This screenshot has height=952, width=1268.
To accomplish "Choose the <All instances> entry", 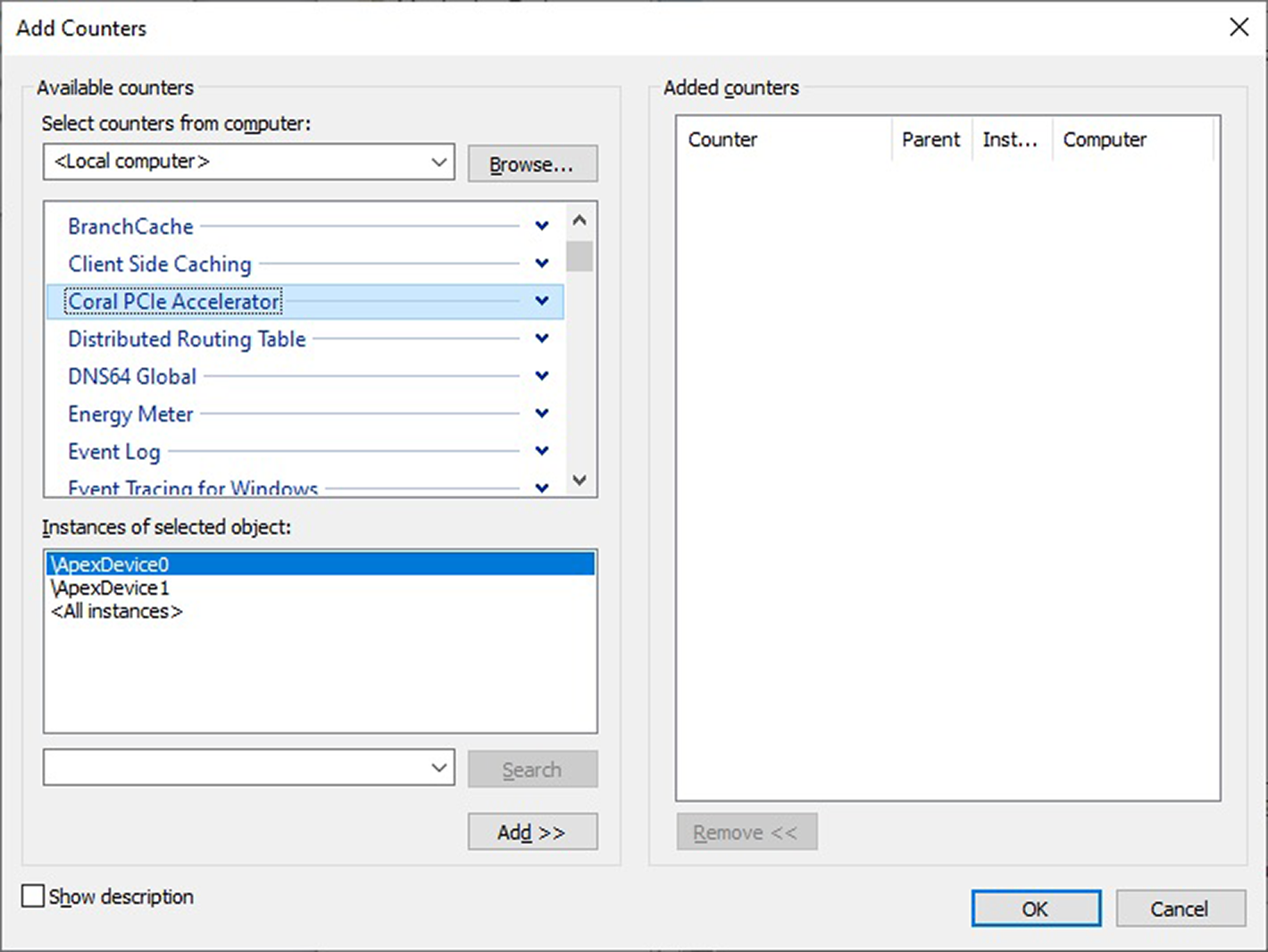I will [x=117, y=611].
